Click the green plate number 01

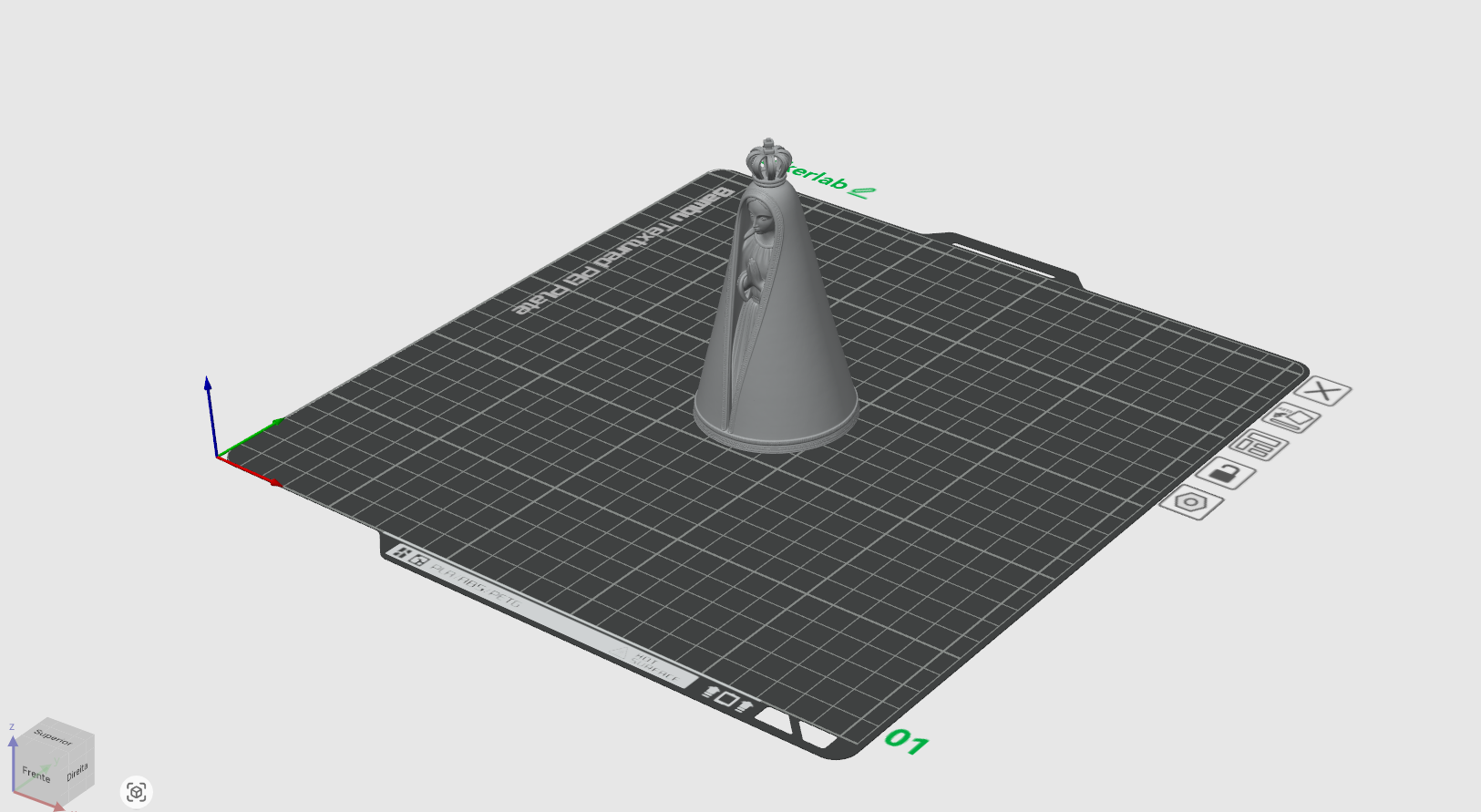906,741
